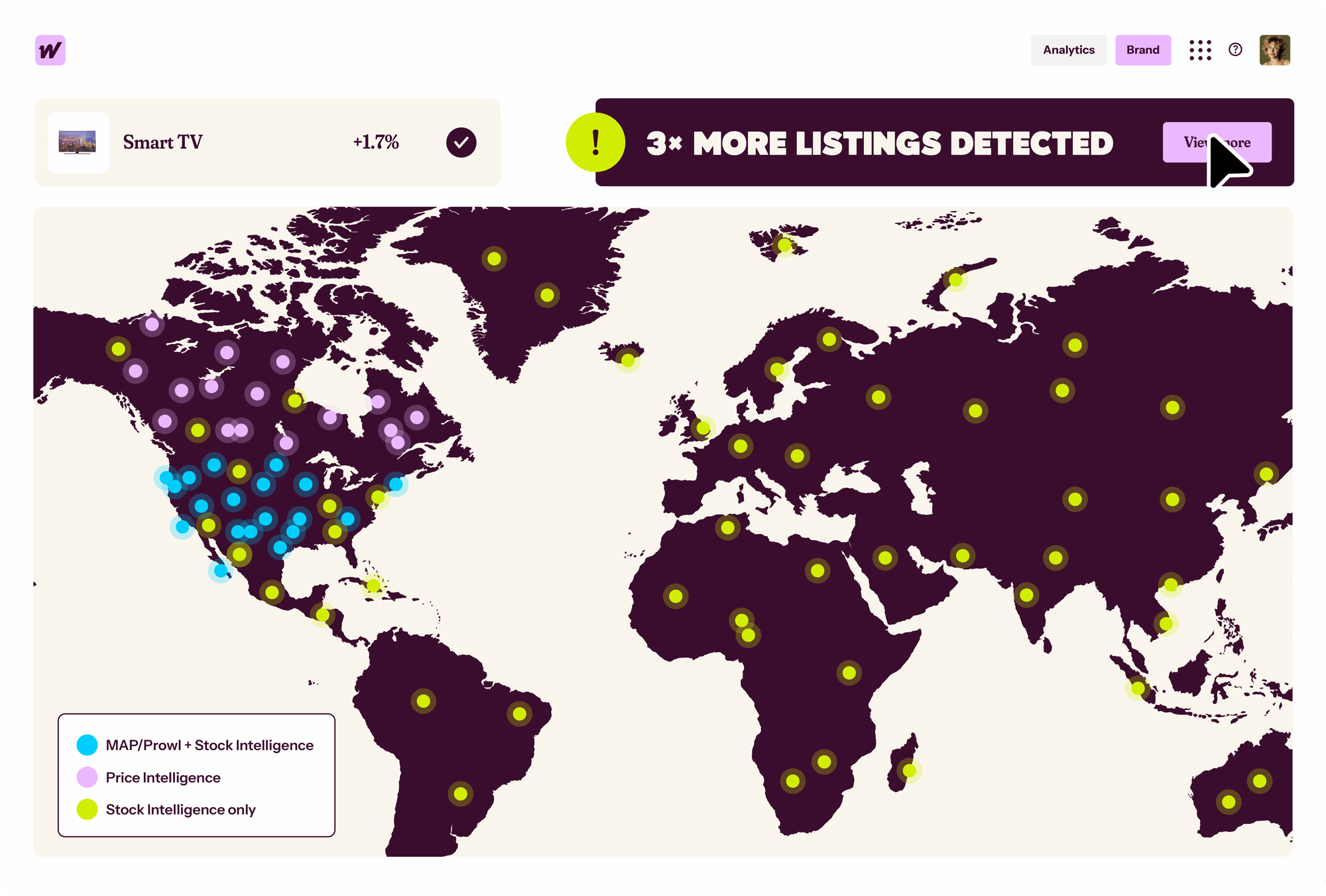Click the Smart TV product name
Screen dimensions: 1326x896
(x=162, y=142)
